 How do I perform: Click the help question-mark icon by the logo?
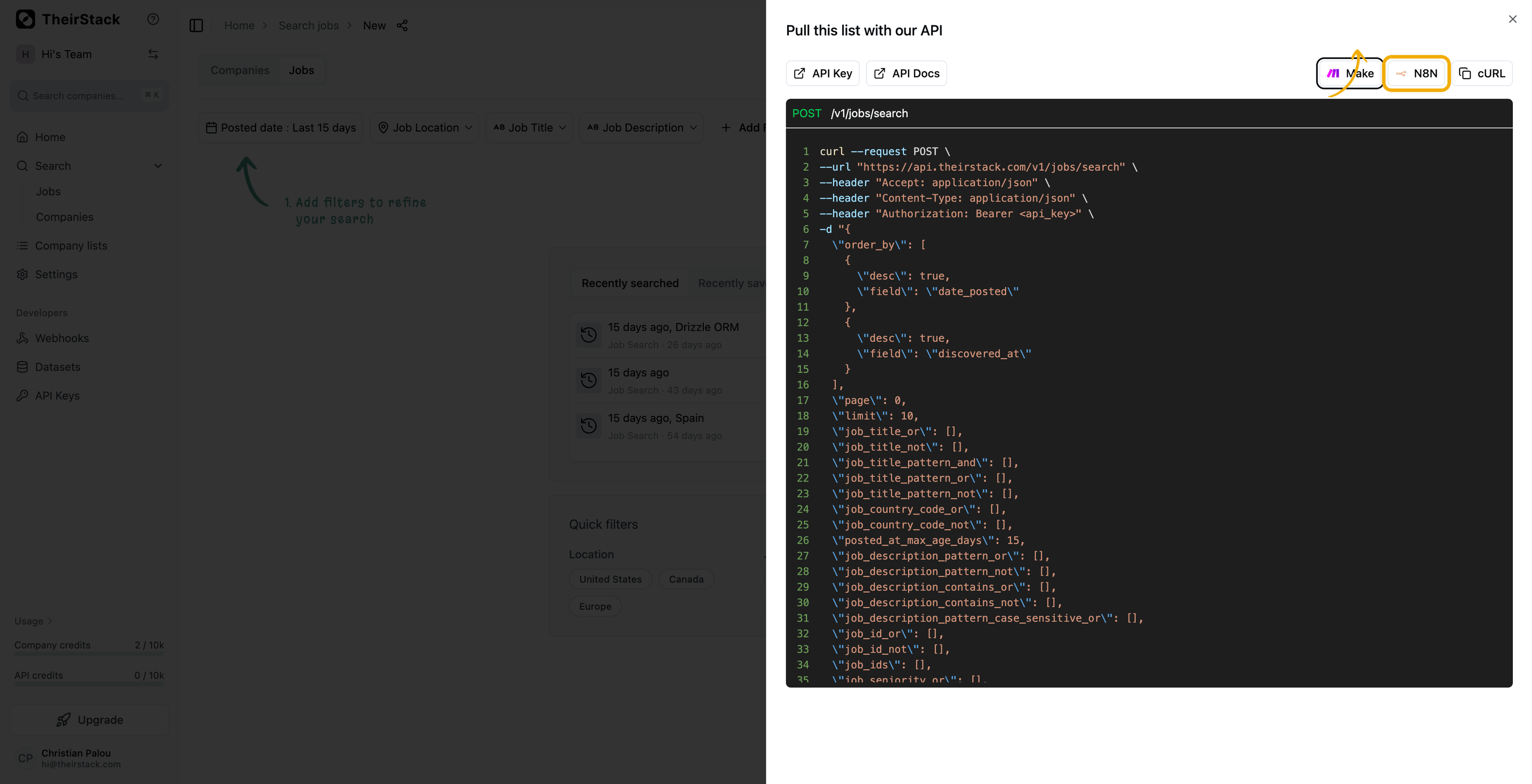tap(153, 19)
